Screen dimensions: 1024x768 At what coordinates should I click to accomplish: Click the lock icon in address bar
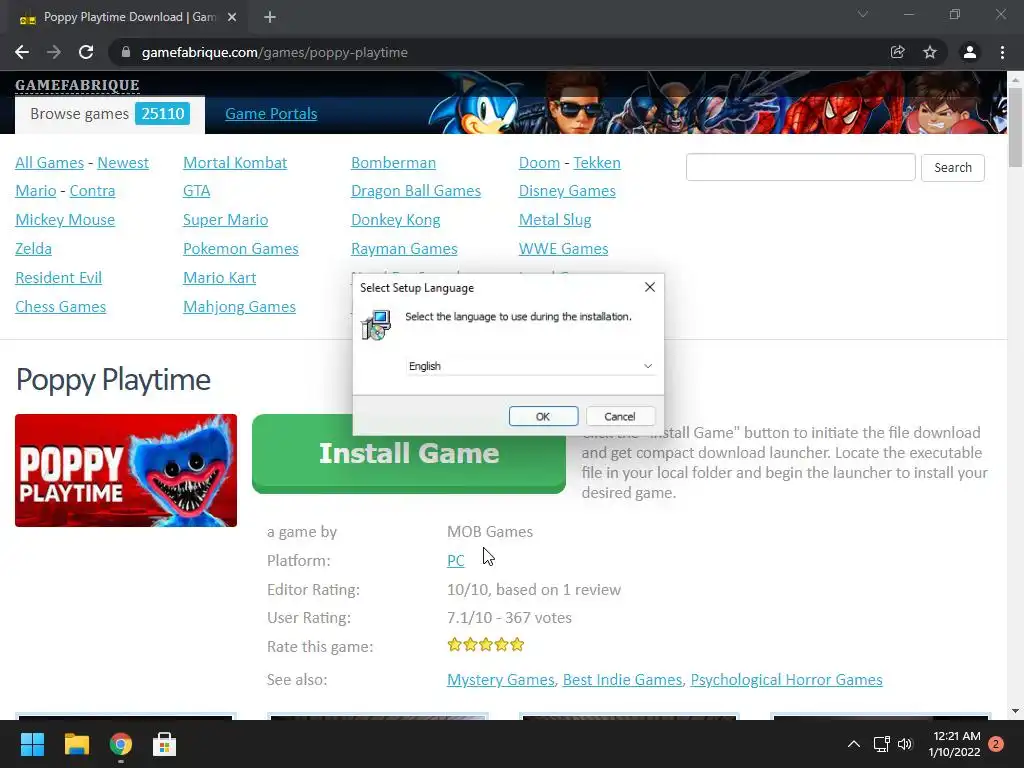[125, 52]
